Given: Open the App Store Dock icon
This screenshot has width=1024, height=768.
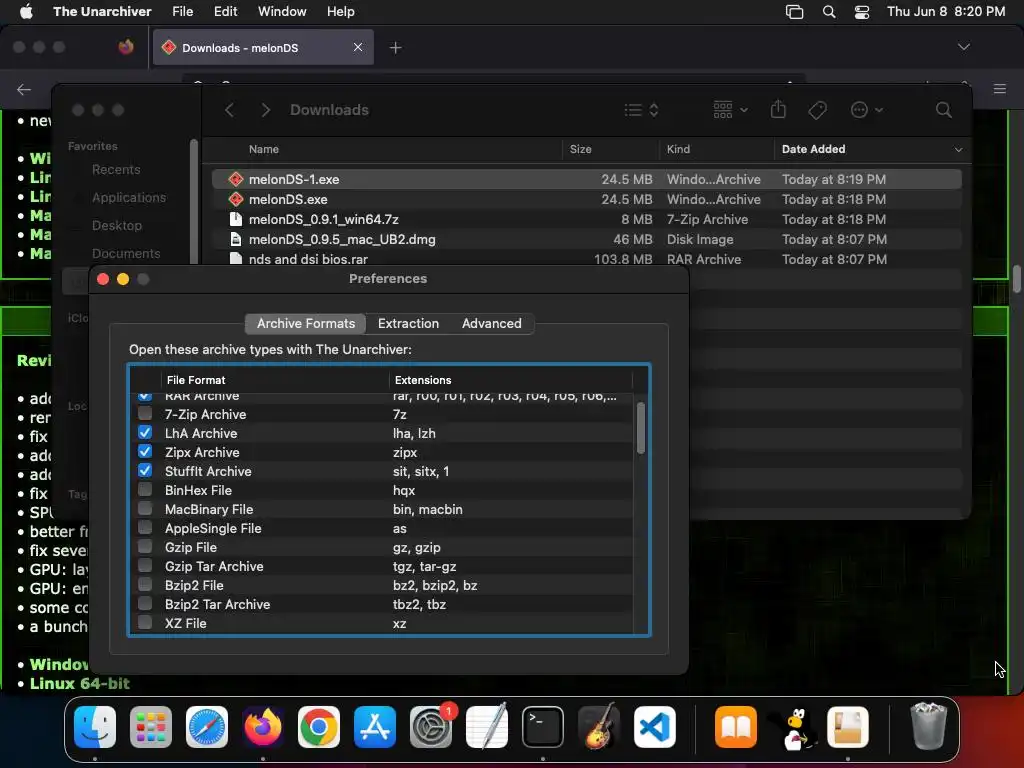Looking at the screenshot, I should point(375,727).
